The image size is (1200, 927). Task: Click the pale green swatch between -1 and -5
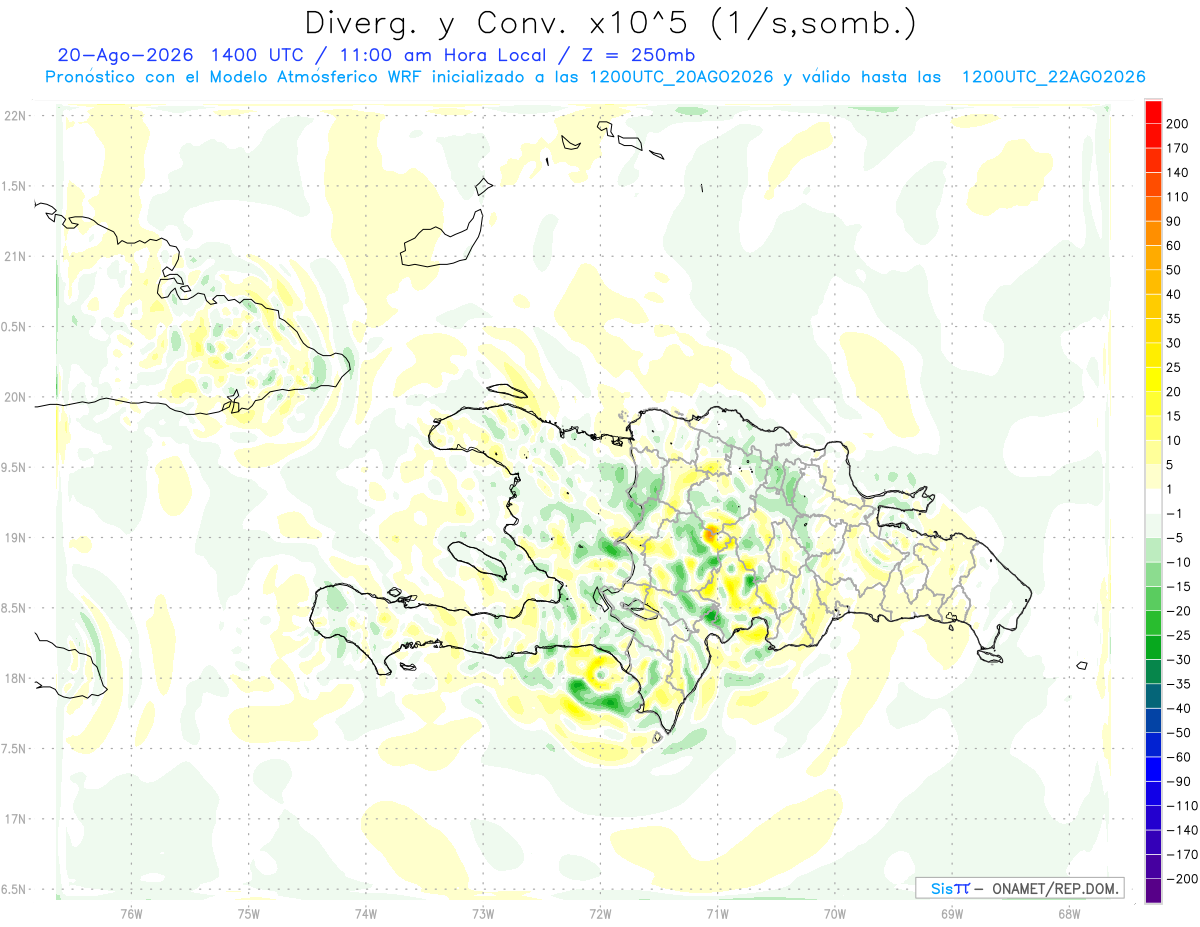(1153, 526)
